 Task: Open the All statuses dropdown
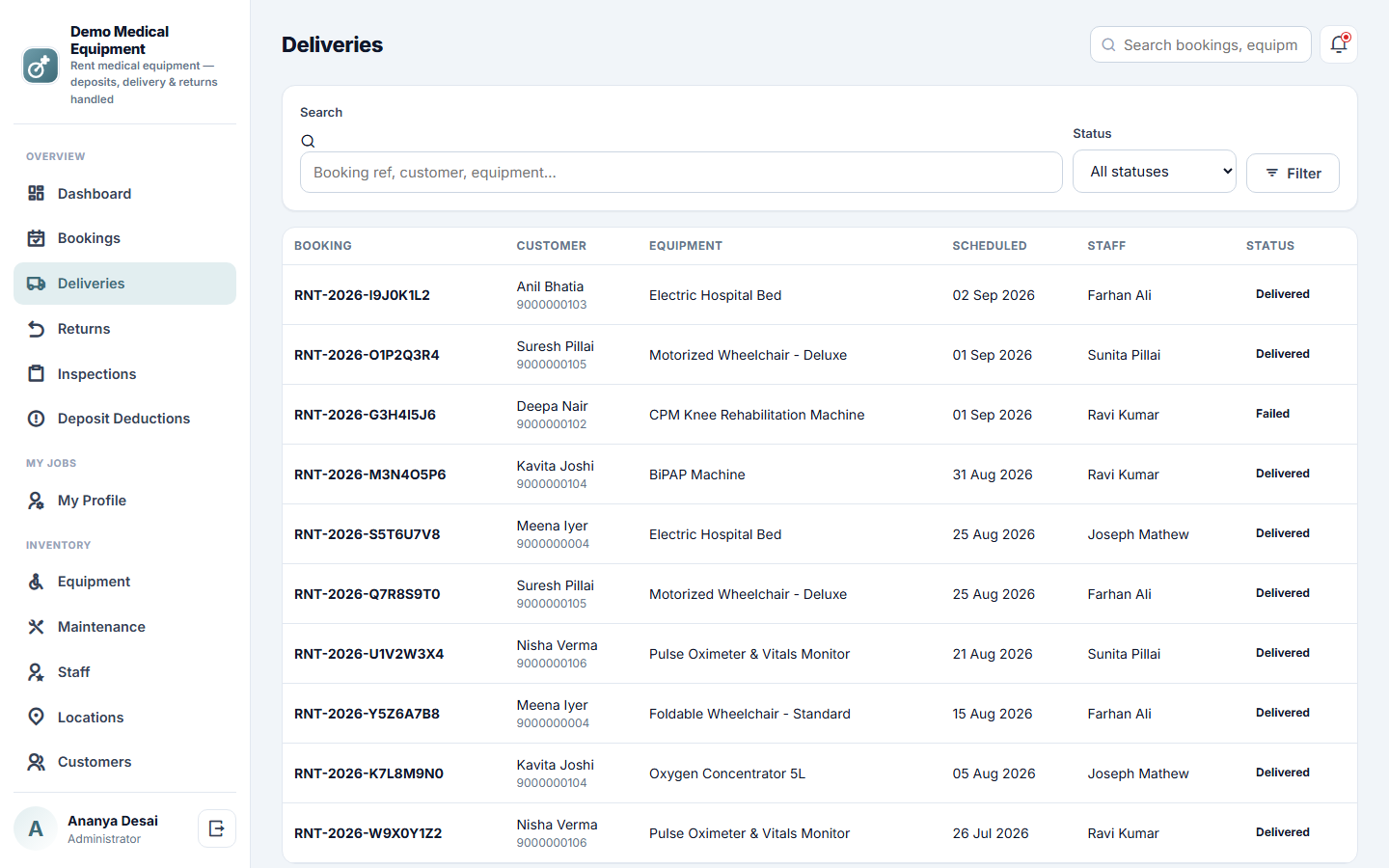[1154, 172]
